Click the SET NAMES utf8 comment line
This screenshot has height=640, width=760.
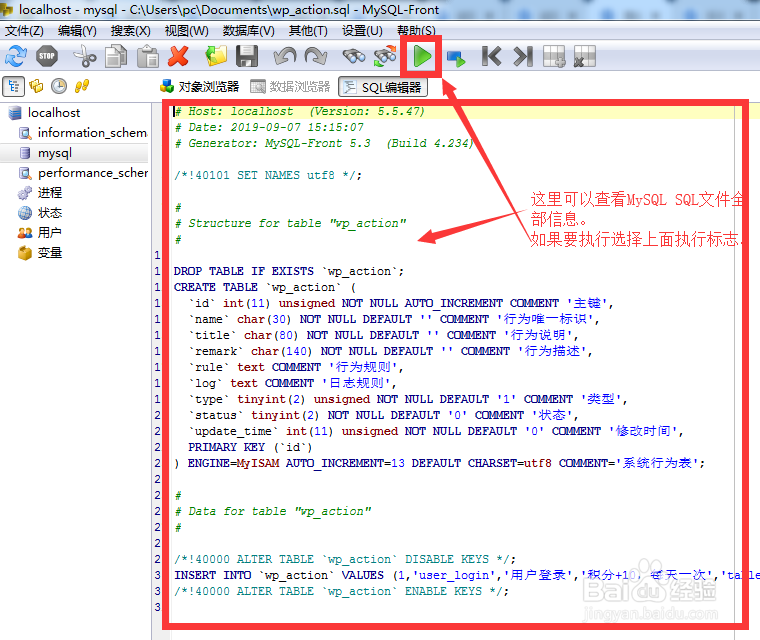coord(268,175)
